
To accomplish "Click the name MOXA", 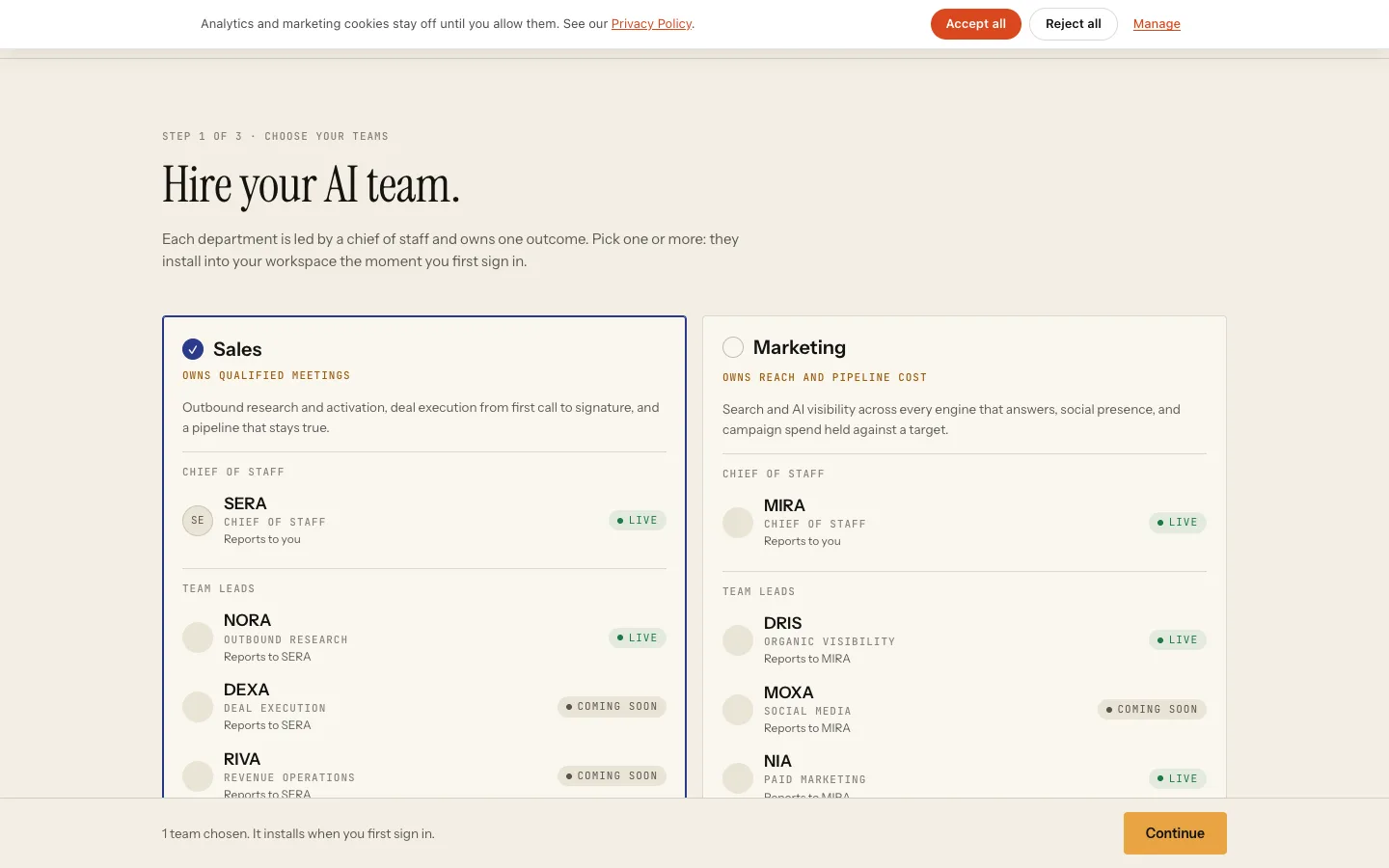I will pos(789,692).
